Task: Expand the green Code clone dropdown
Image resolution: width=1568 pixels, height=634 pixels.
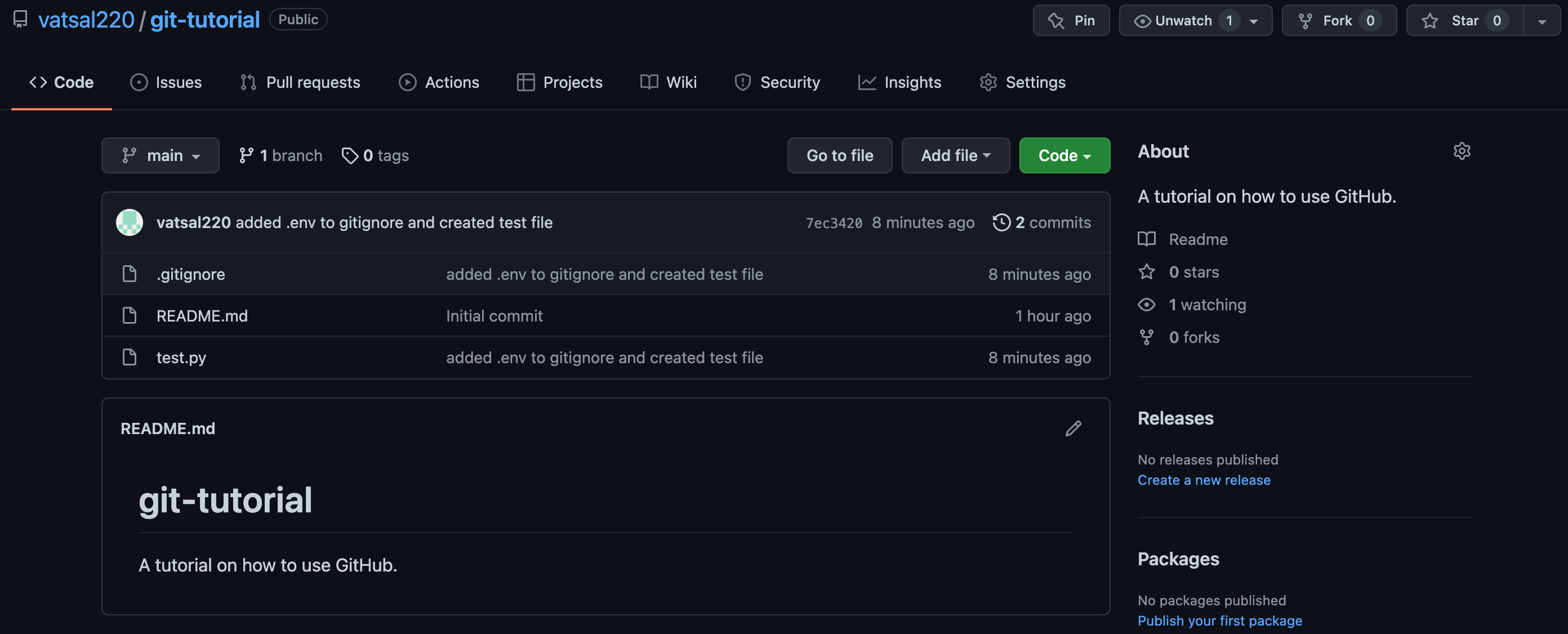Action: [x=1064, y=155]
